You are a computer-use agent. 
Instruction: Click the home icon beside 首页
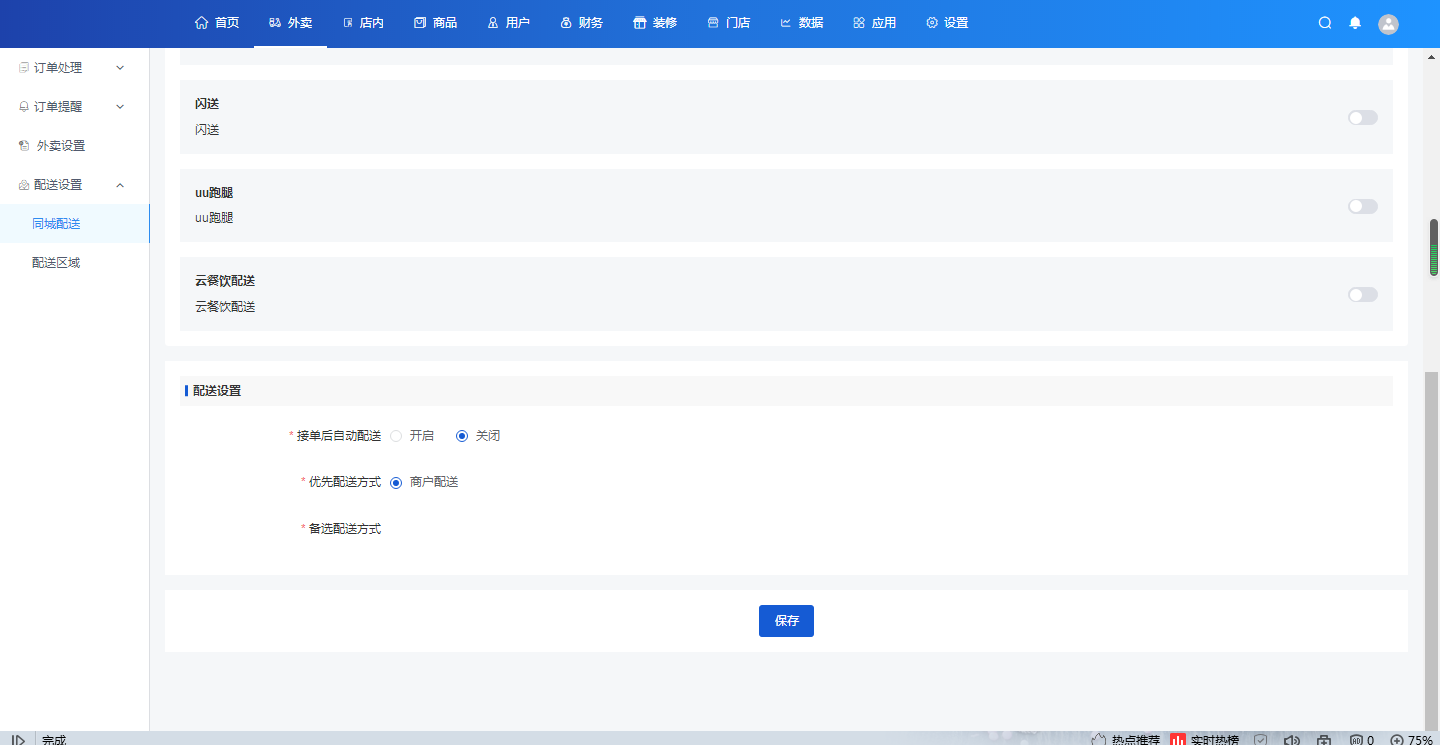[201, 23]
